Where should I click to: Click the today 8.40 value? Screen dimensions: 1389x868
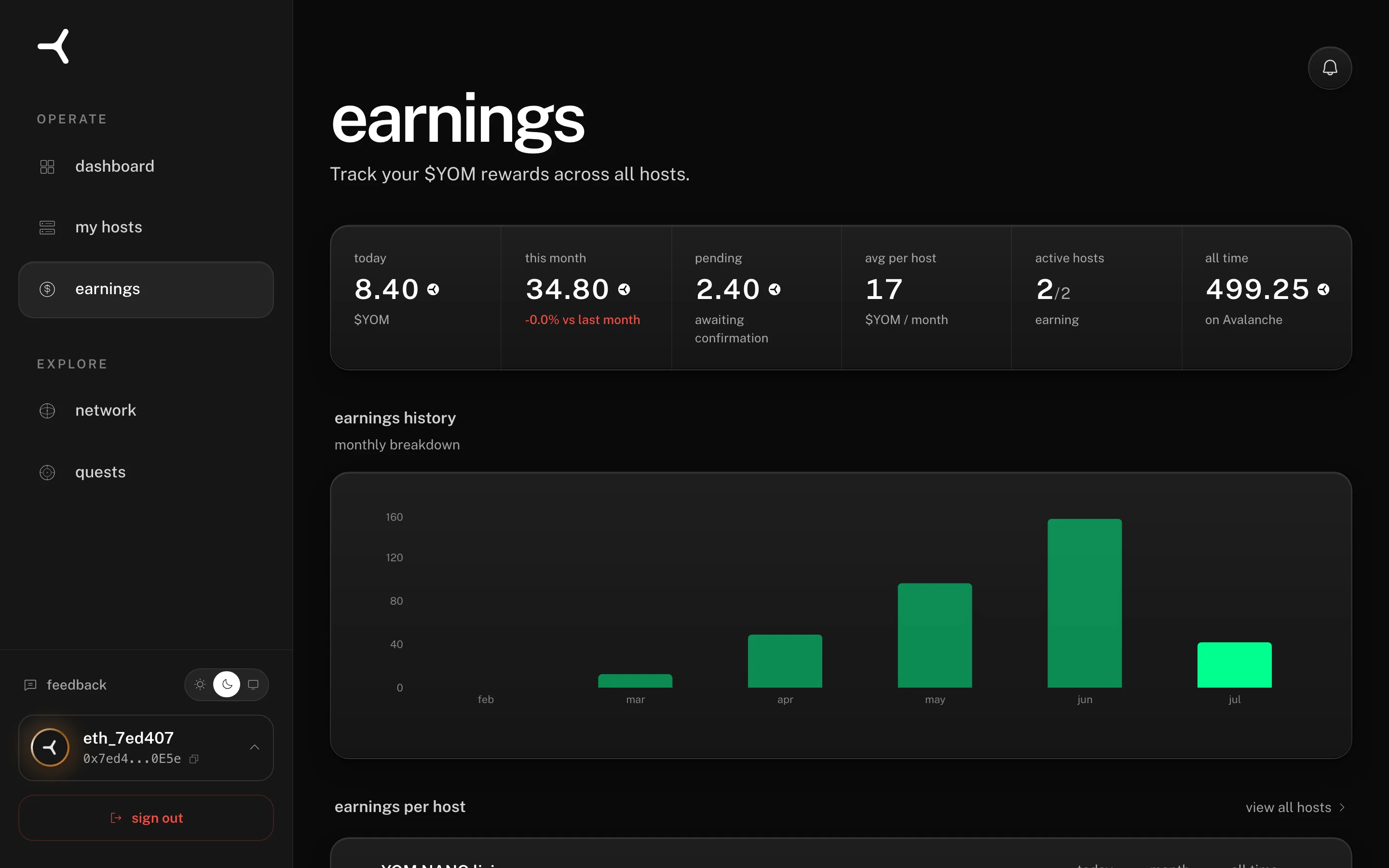pos(386,289)
